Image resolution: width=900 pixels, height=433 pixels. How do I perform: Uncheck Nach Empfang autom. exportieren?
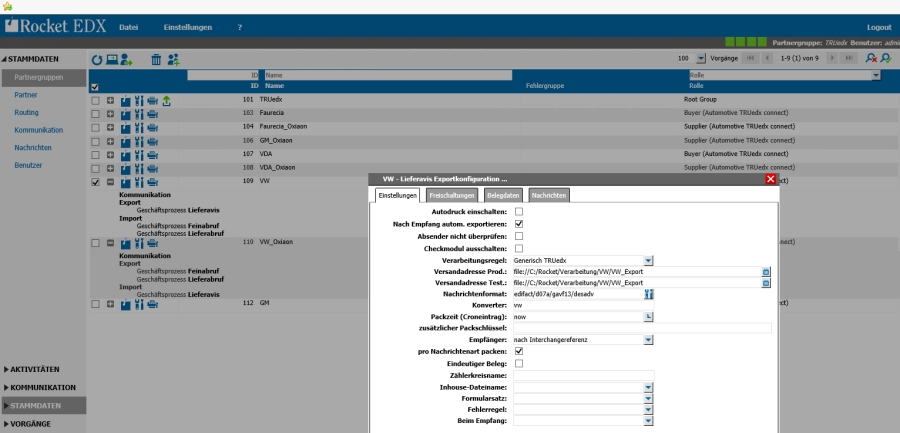point(519,224)
